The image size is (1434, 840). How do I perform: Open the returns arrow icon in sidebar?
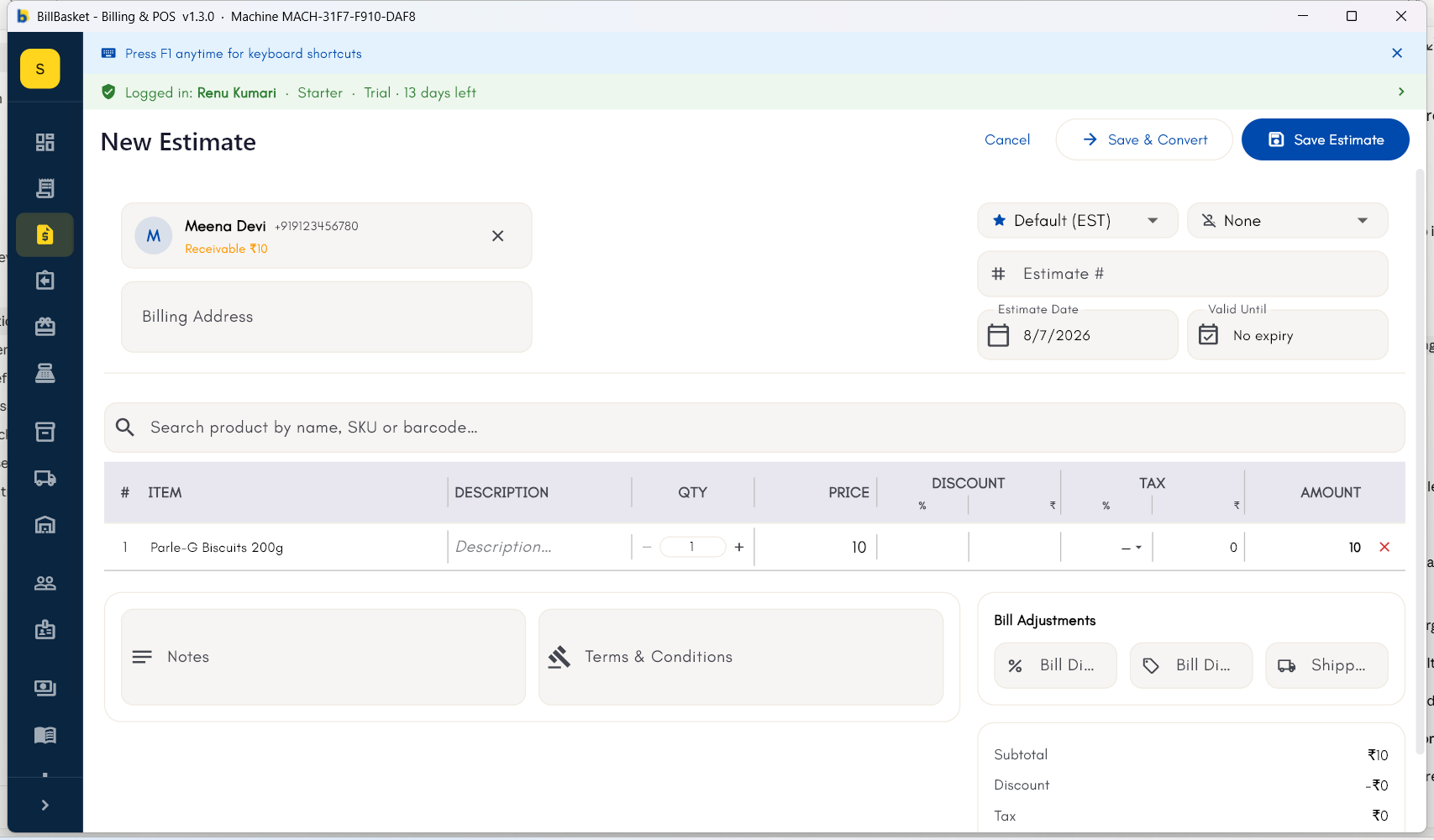click(45, 280)
